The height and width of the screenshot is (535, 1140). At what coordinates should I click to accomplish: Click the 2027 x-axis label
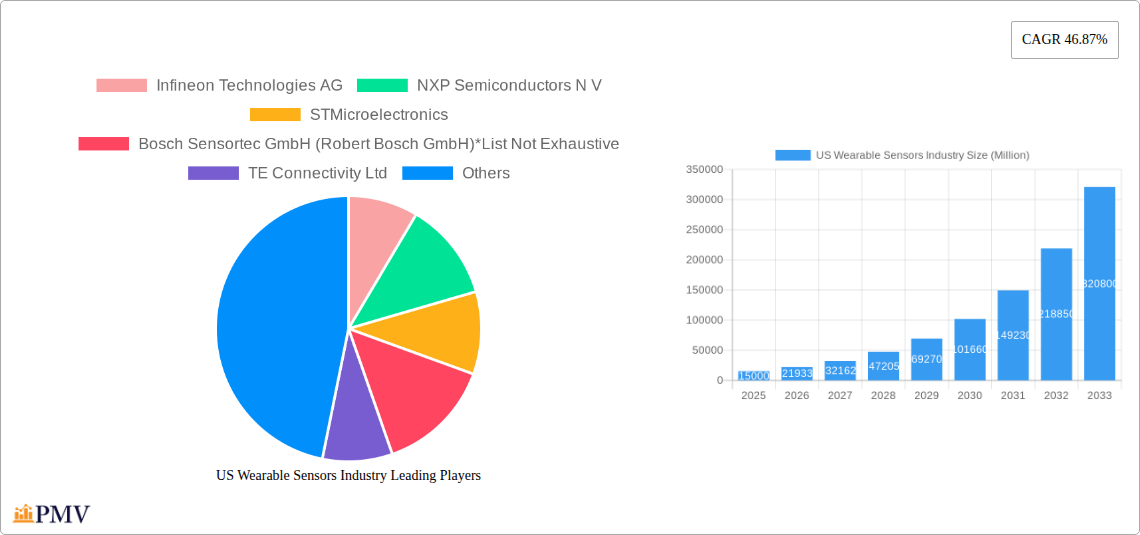click(x=840, y=395)
